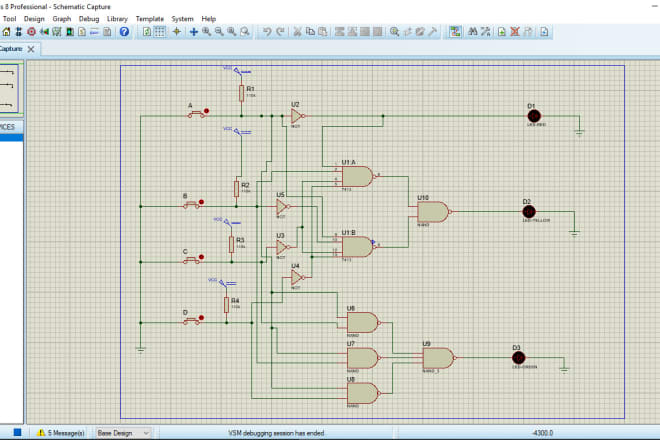The image size is (660, 440).
Task: Click the blue stop simulation button
Action: [x=17, y=432]
